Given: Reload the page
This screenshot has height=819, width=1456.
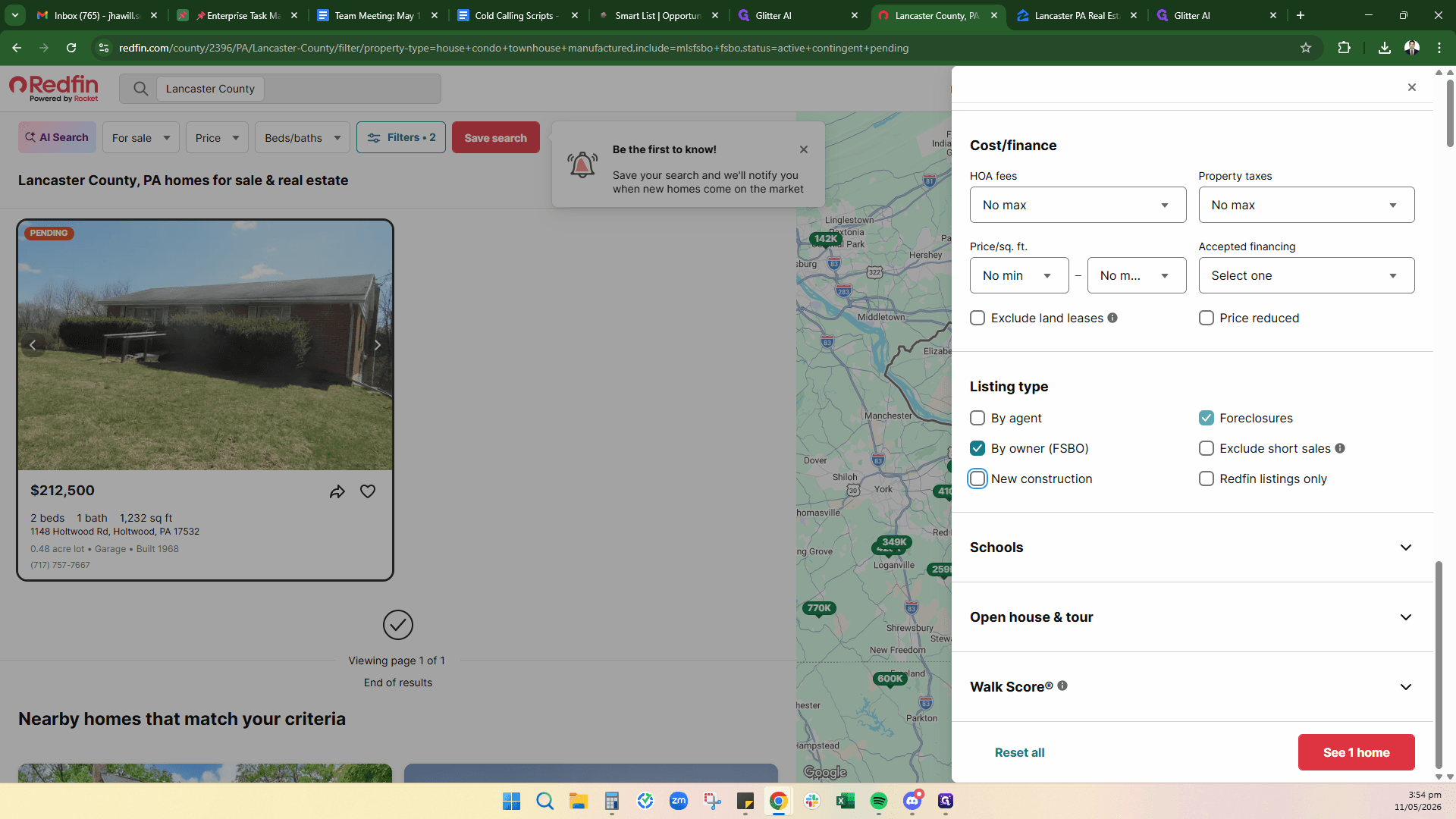Looking at the screenshot, I should [x=71, y=48].
